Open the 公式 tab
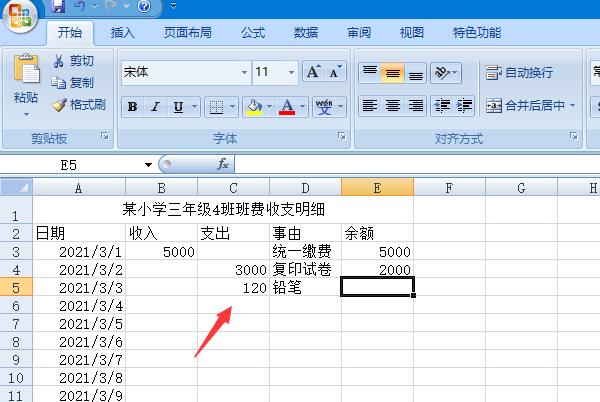The width and height of the screenshot is (600, 402). click(x=253, y=33)
